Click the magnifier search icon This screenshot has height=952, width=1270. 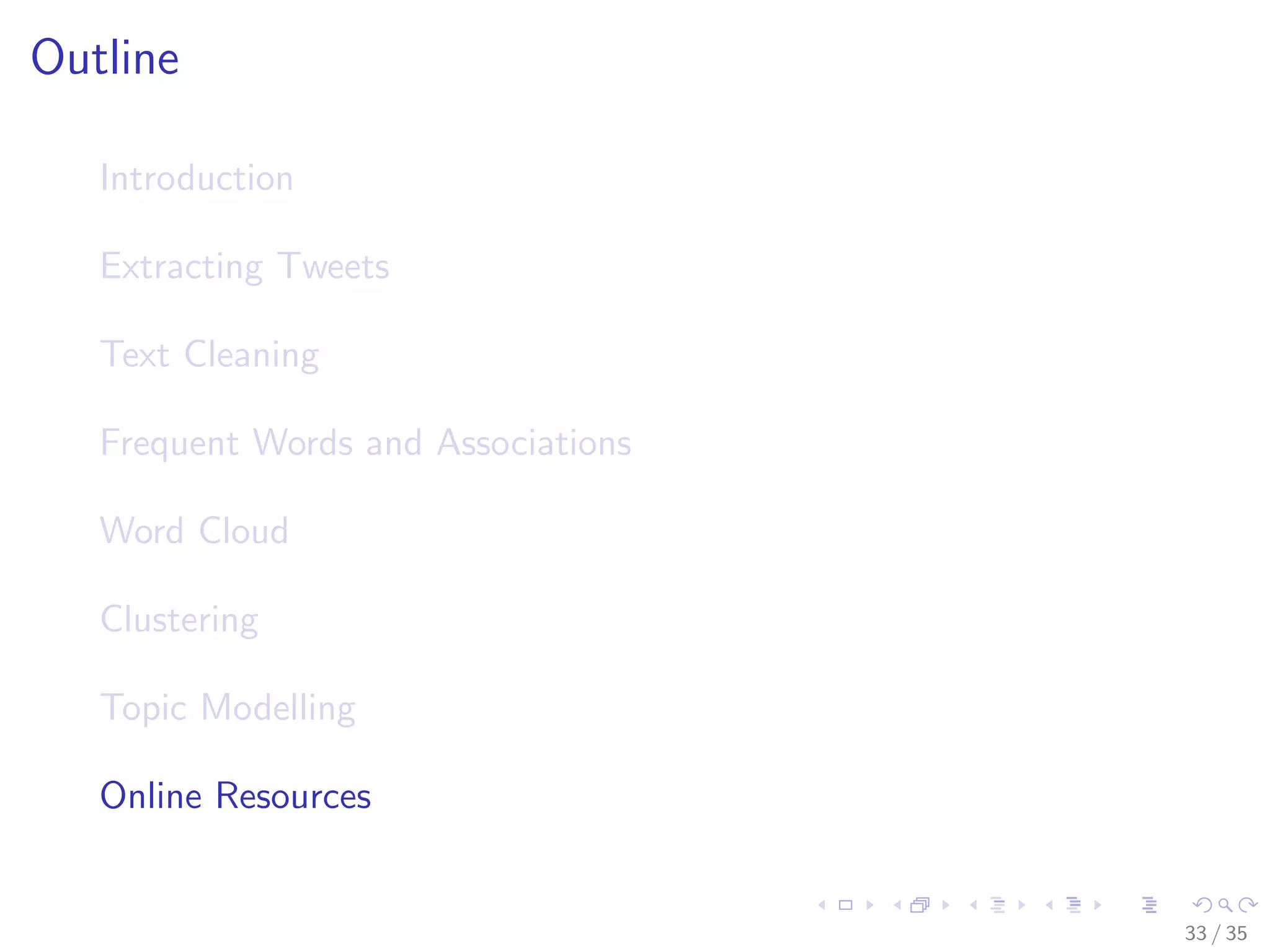point(1225,906)
